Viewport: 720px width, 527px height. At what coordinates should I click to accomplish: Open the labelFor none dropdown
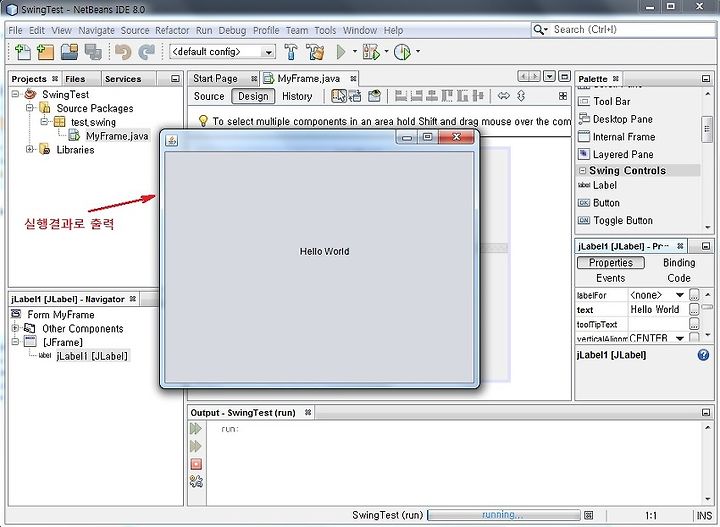680,295
